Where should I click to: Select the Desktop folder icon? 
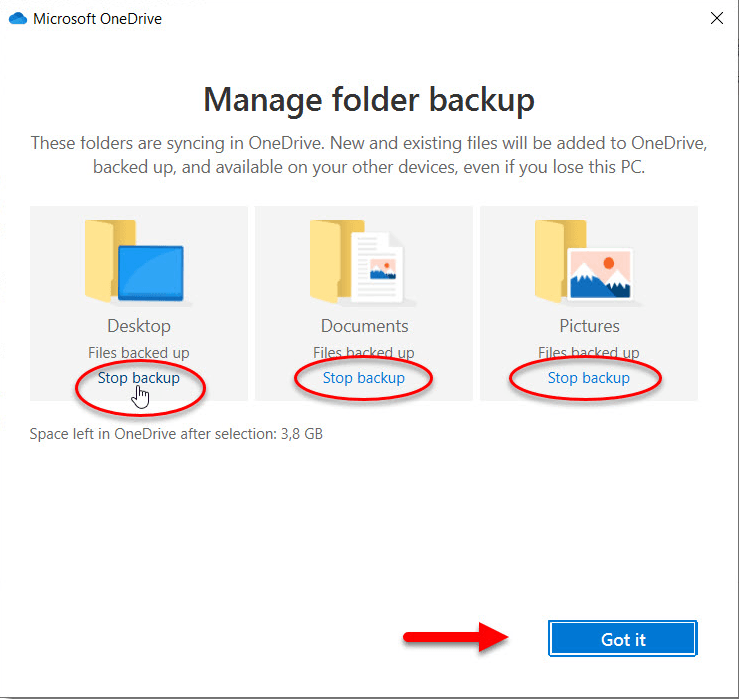[134, 260]
